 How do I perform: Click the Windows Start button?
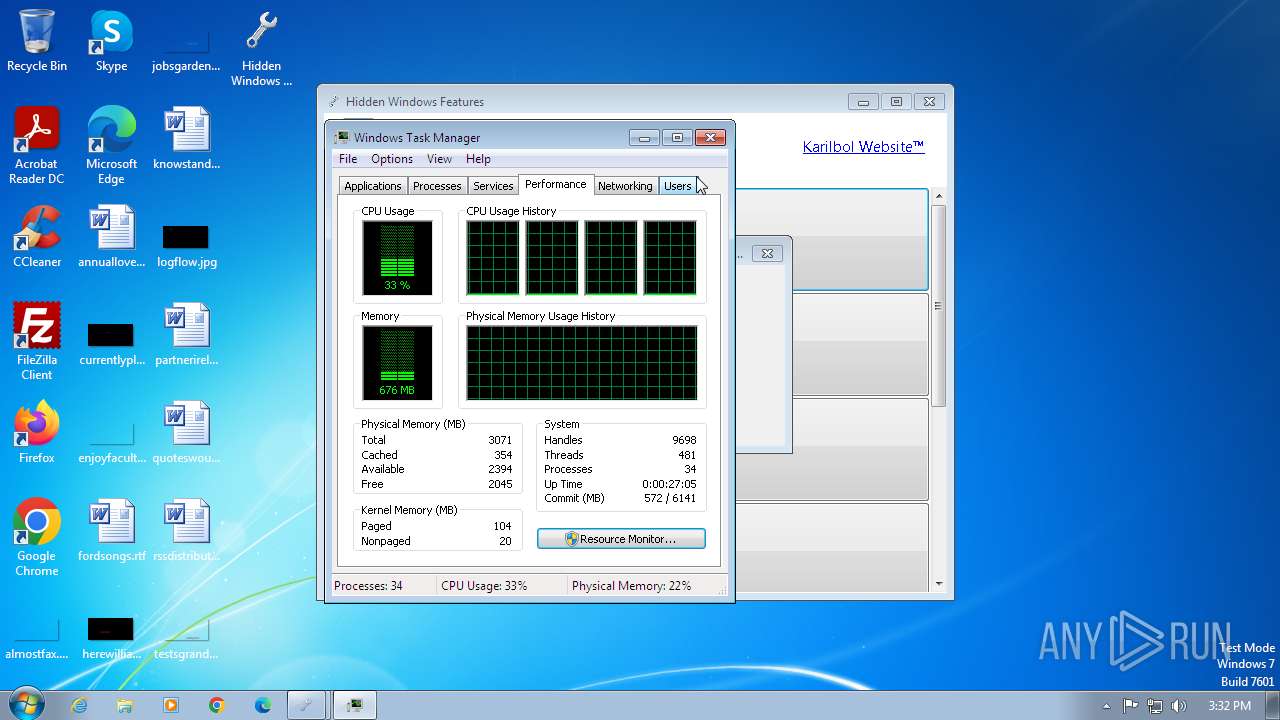point(26,704)
